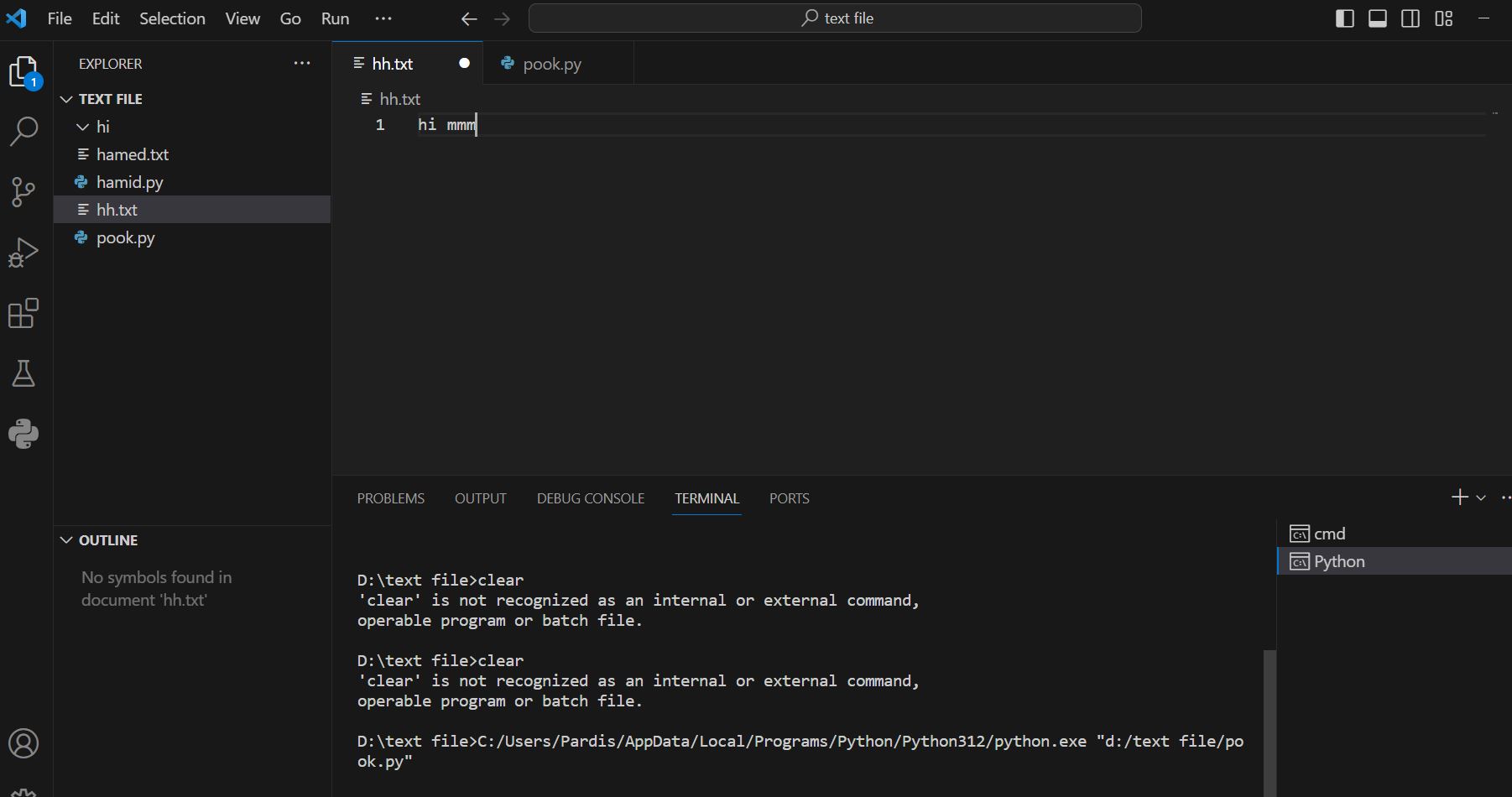Open the Customize Layout icon

pyautogui.click(x=1443, y=18)
